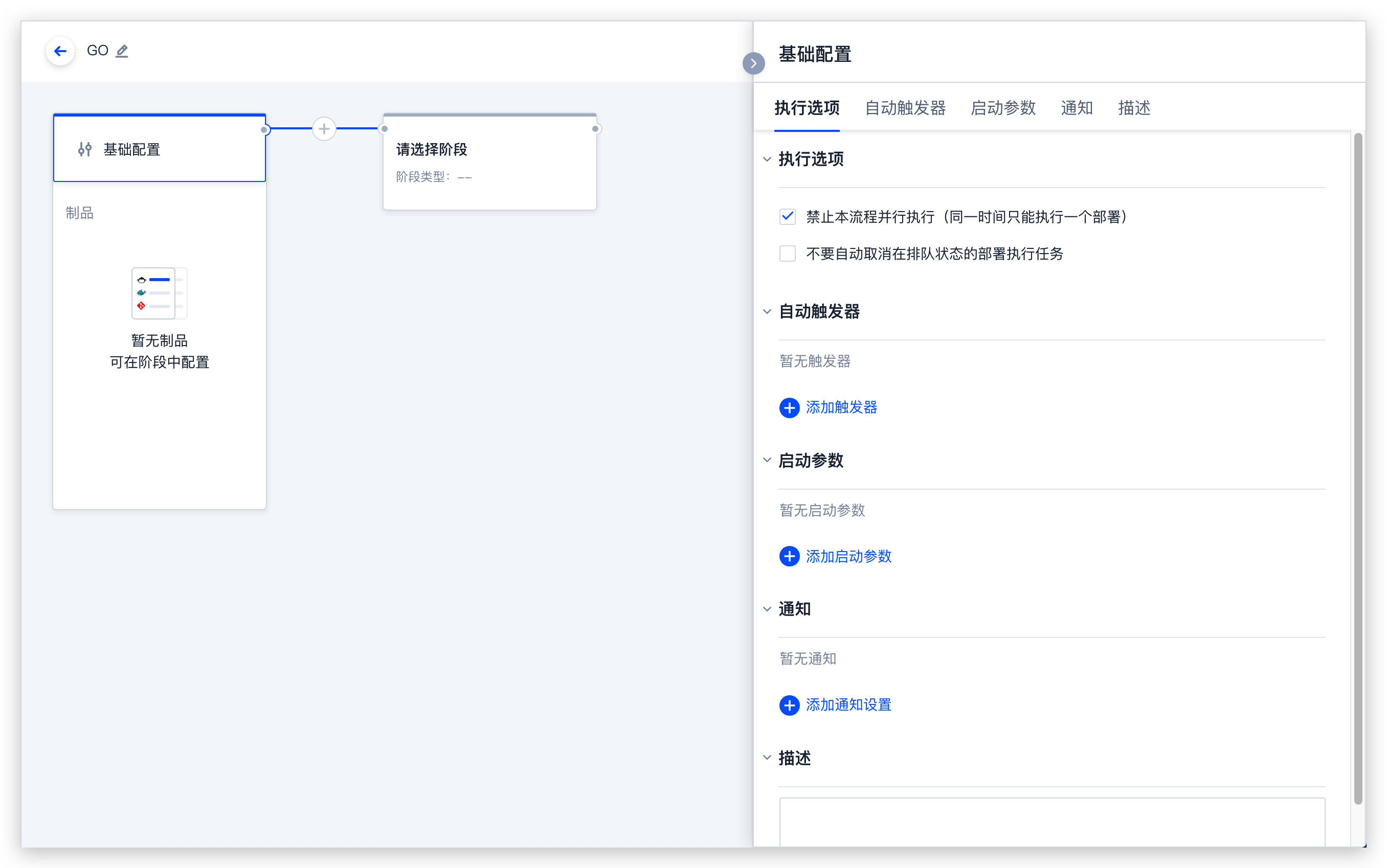Click the 制品 label
1387x868 pixels.
pyautogui.click(x=79, y=213)
